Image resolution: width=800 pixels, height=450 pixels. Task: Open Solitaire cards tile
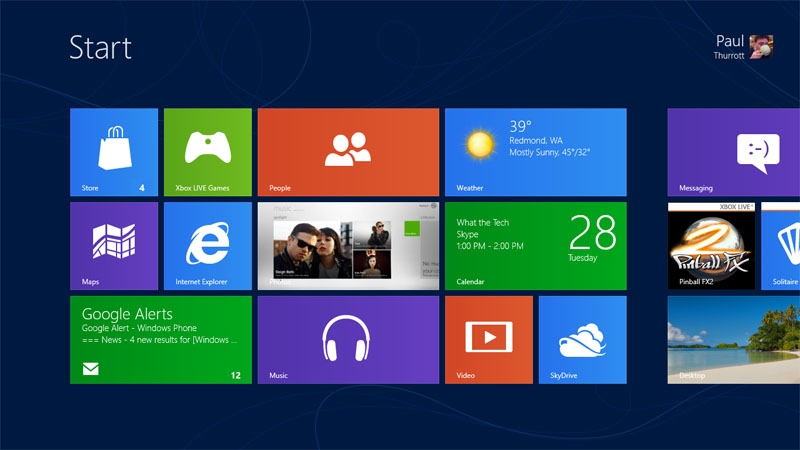click(782, 246)
